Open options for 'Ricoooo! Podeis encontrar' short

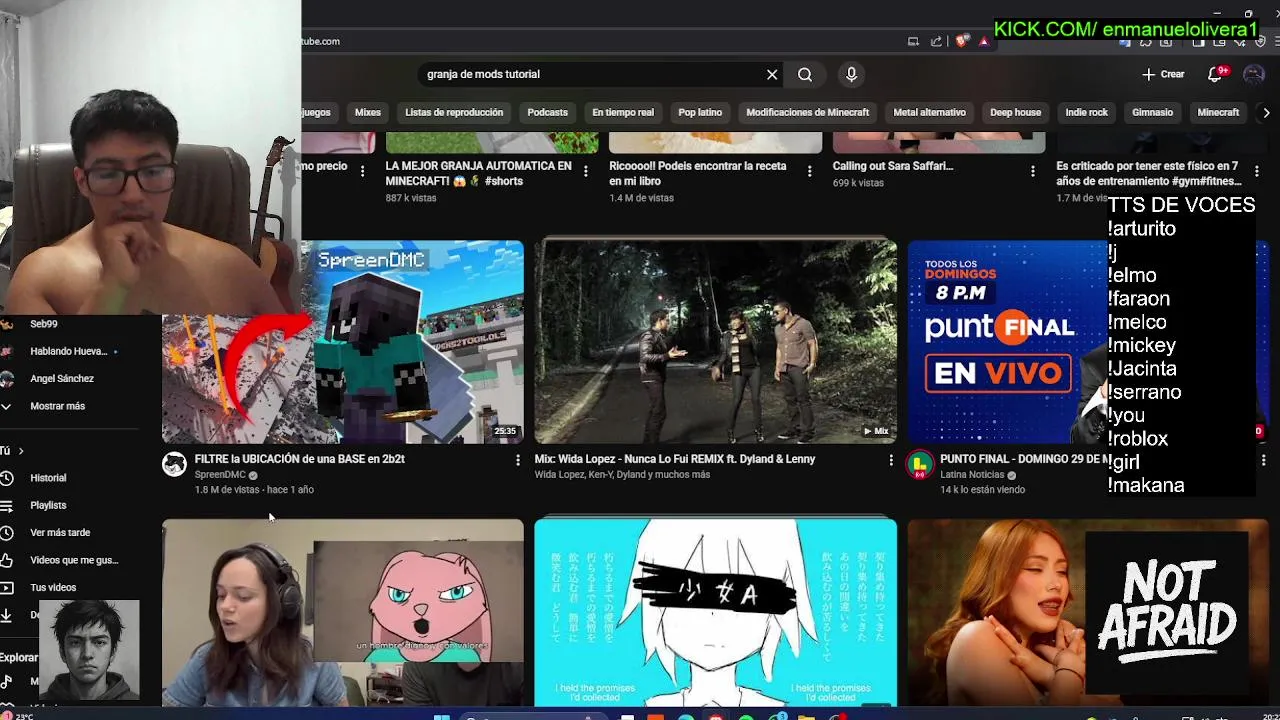coord(810,172)
